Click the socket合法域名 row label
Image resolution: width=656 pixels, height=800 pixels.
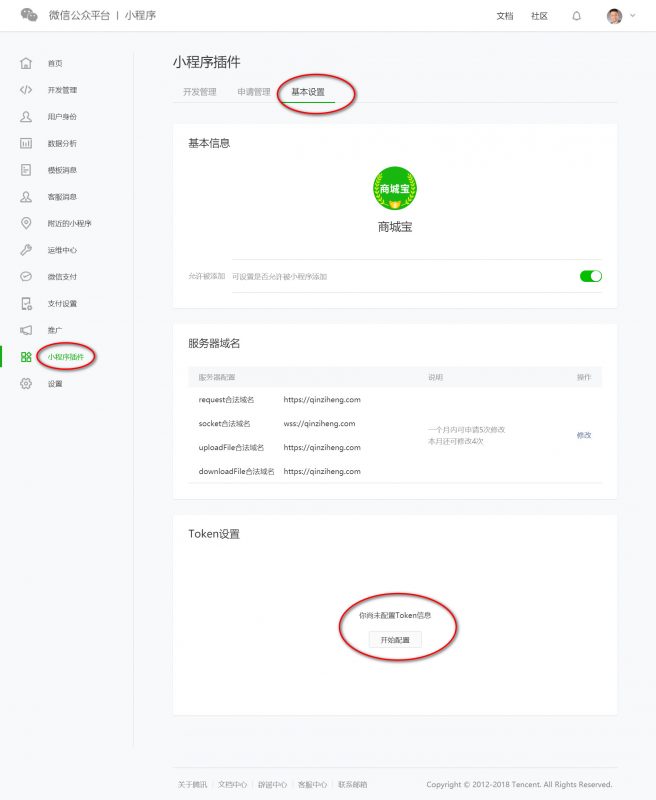tap(224, 423)
